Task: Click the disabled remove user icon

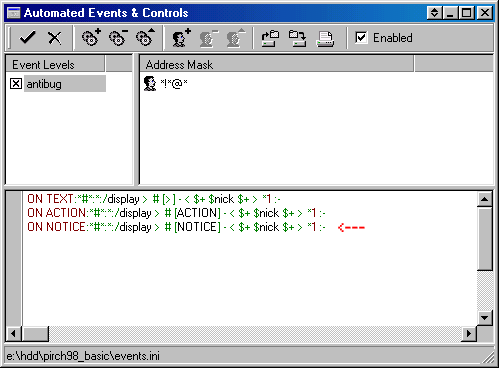Action: pyautogui.click(x=208, y=38)
